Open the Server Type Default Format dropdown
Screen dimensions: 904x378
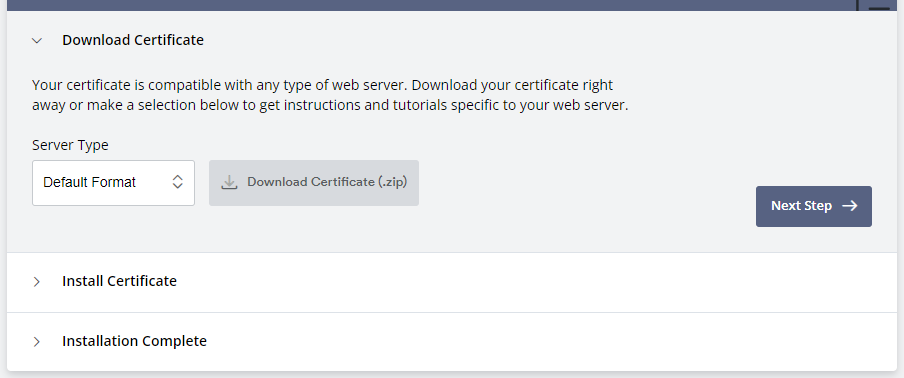(x=114, y=183)
